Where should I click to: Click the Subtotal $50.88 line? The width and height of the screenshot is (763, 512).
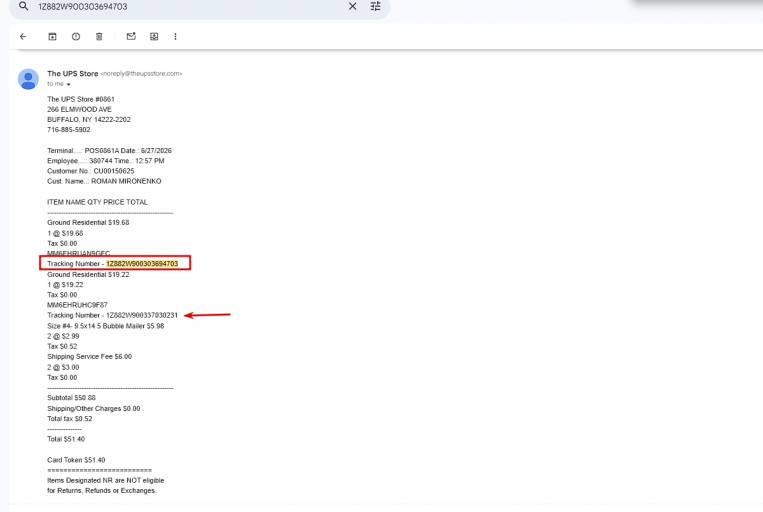click(72, 398)
